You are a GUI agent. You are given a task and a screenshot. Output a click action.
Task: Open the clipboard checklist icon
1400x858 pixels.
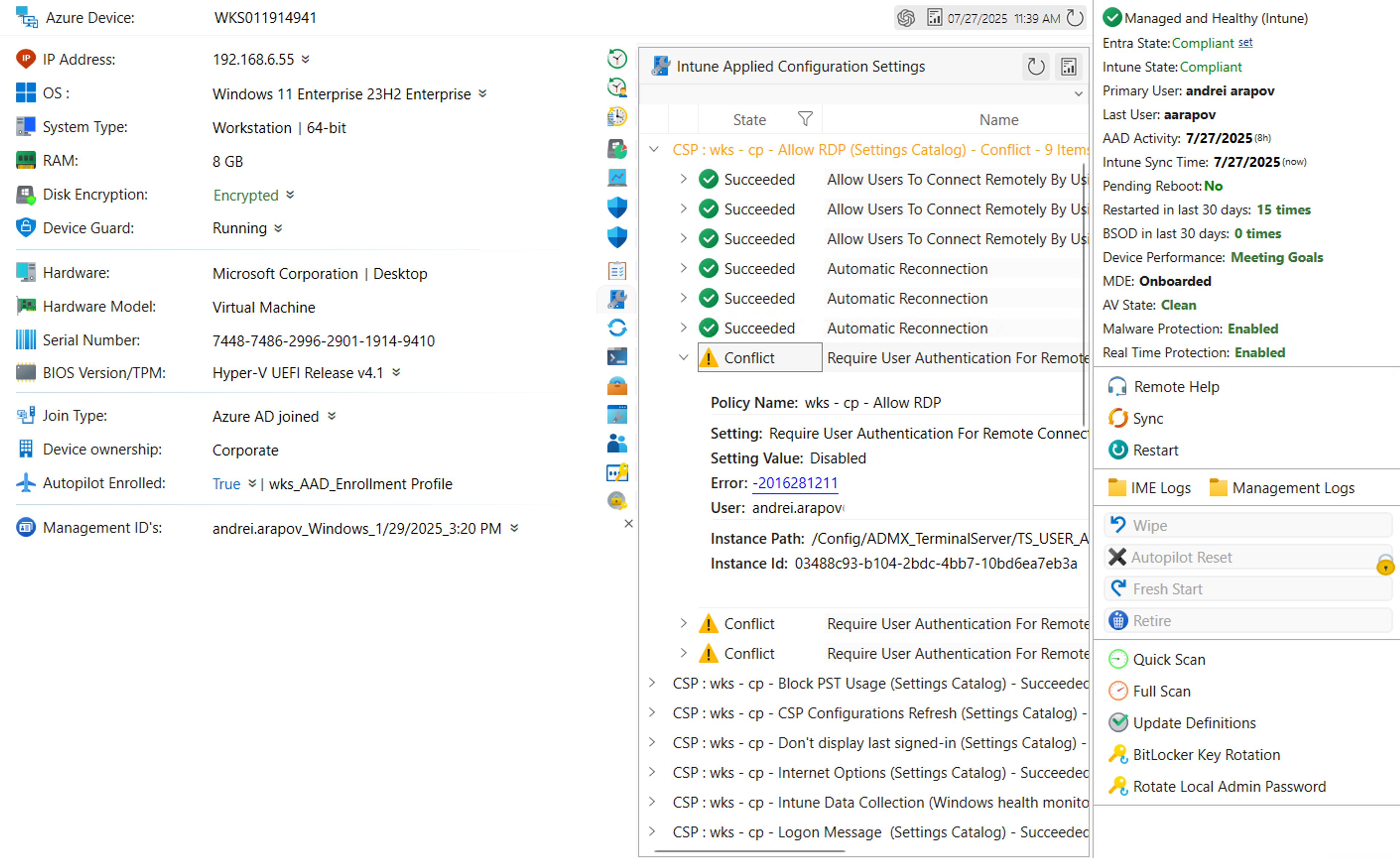[617, 270]
